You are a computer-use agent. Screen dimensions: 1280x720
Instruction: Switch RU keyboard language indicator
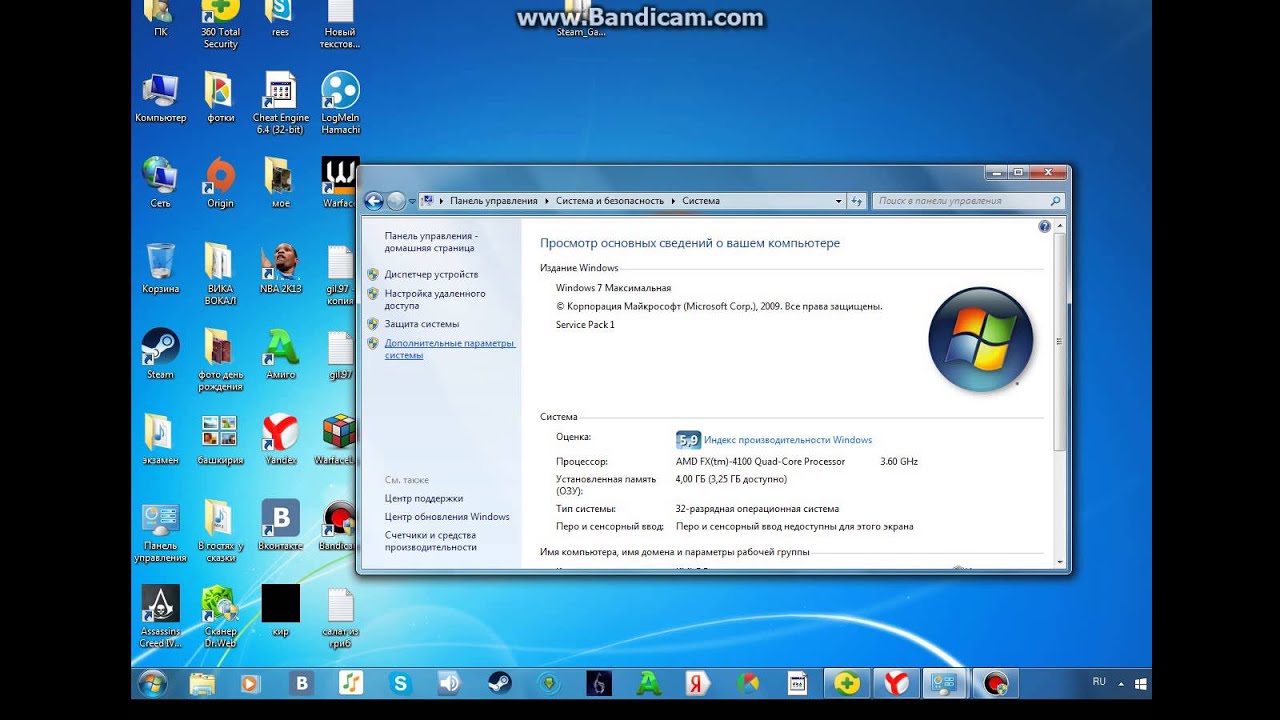[1099, 682]
